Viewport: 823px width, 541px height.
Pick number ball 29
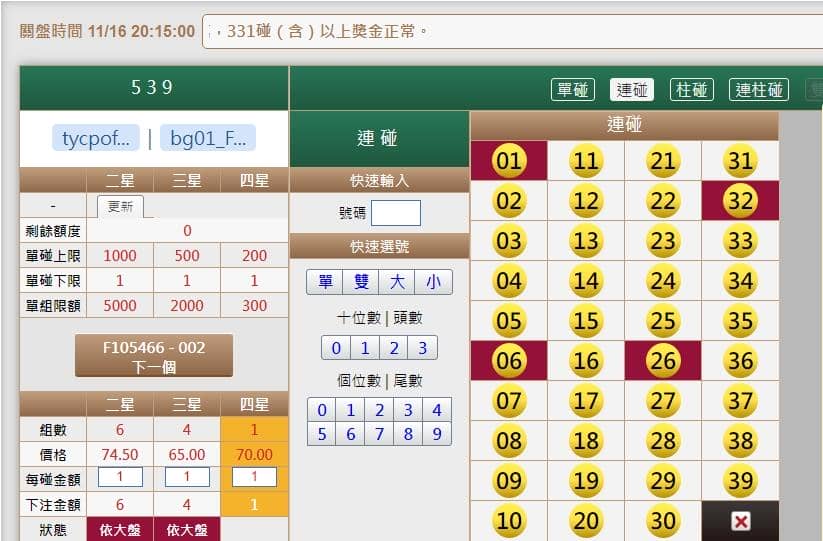click(x=662, y=481)
